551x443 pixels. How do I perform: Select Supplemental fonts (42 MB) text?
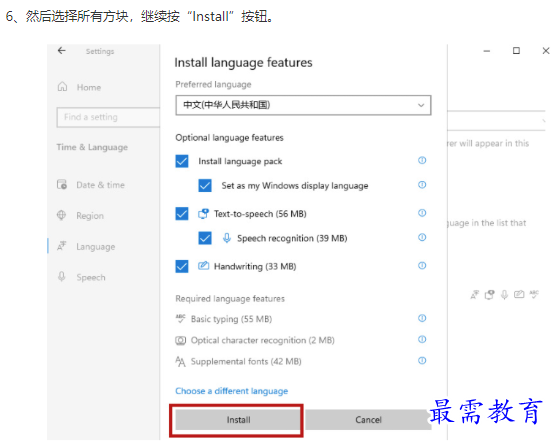coord(246,361)
